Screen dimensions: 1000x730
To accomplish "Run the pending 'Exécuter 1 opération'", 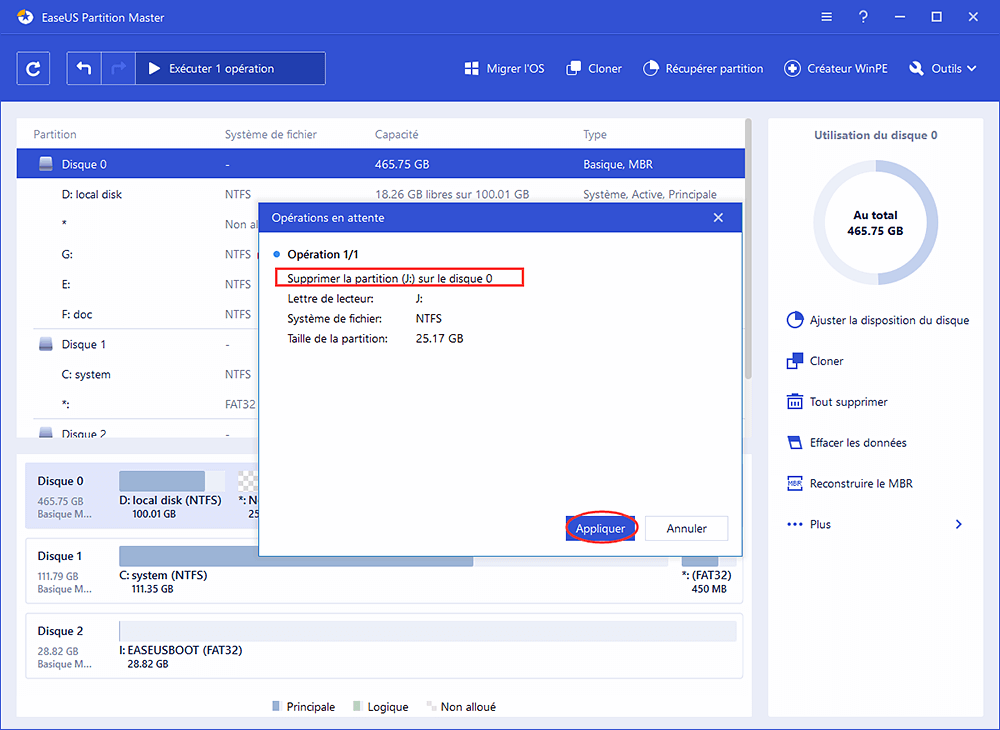I will (x=230, y=68).
